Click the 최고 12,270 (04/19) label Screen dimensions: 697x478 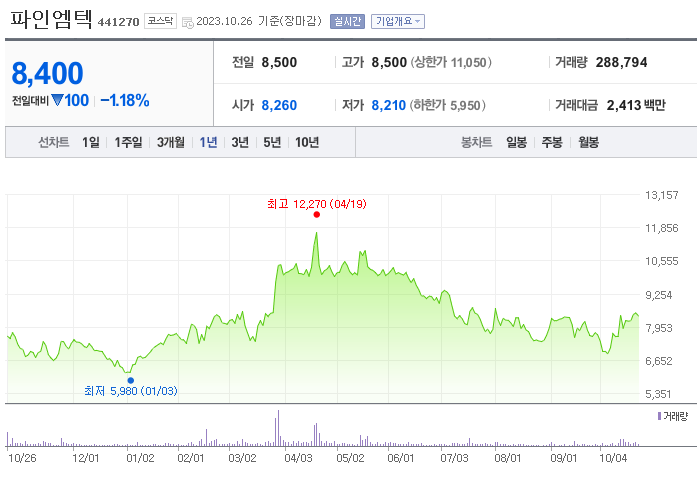click(317, 204)
